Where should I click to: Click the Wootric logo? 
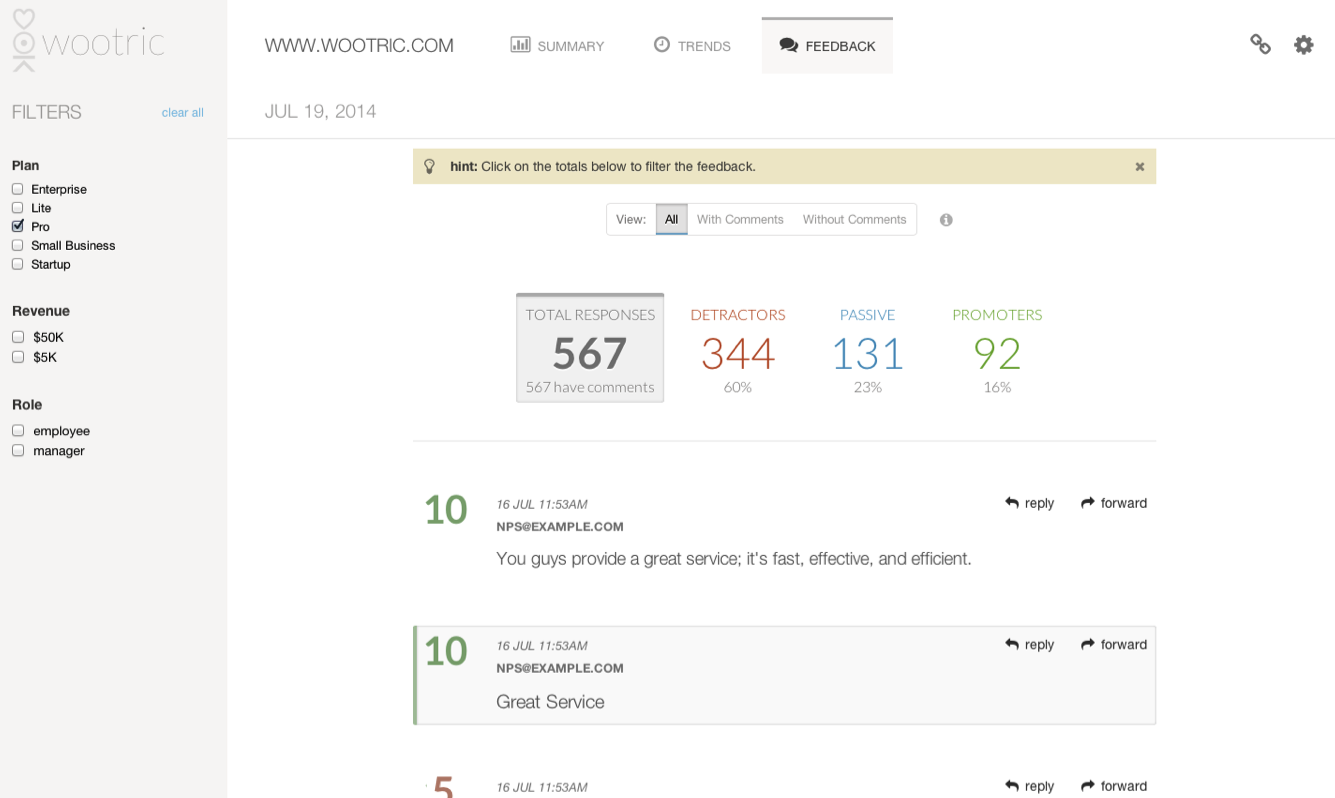point(88,41)
